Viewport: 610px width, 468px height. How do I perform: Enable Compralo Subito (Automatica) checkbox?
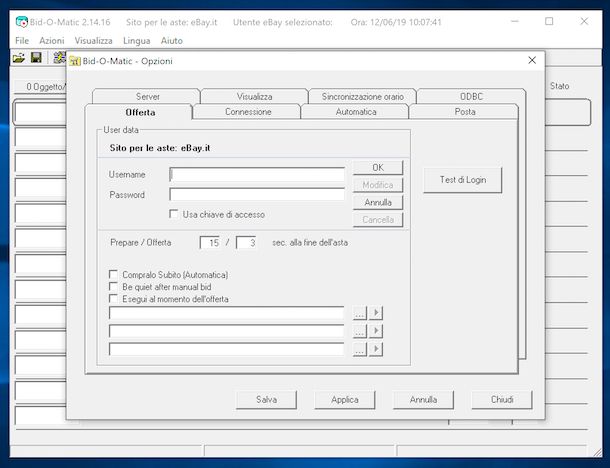coord(113,275)
